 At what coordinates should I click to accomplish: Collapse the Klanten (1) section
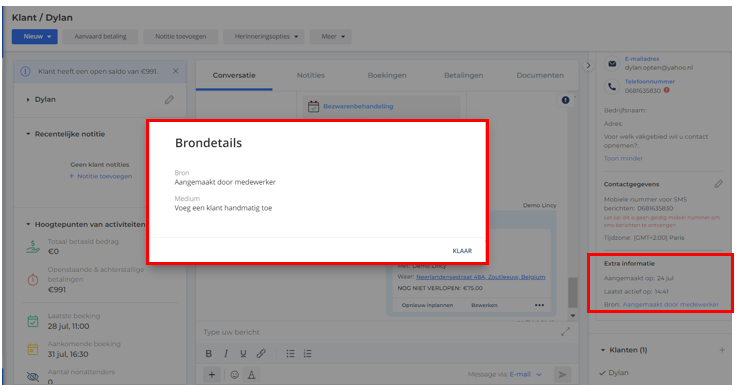603,350
